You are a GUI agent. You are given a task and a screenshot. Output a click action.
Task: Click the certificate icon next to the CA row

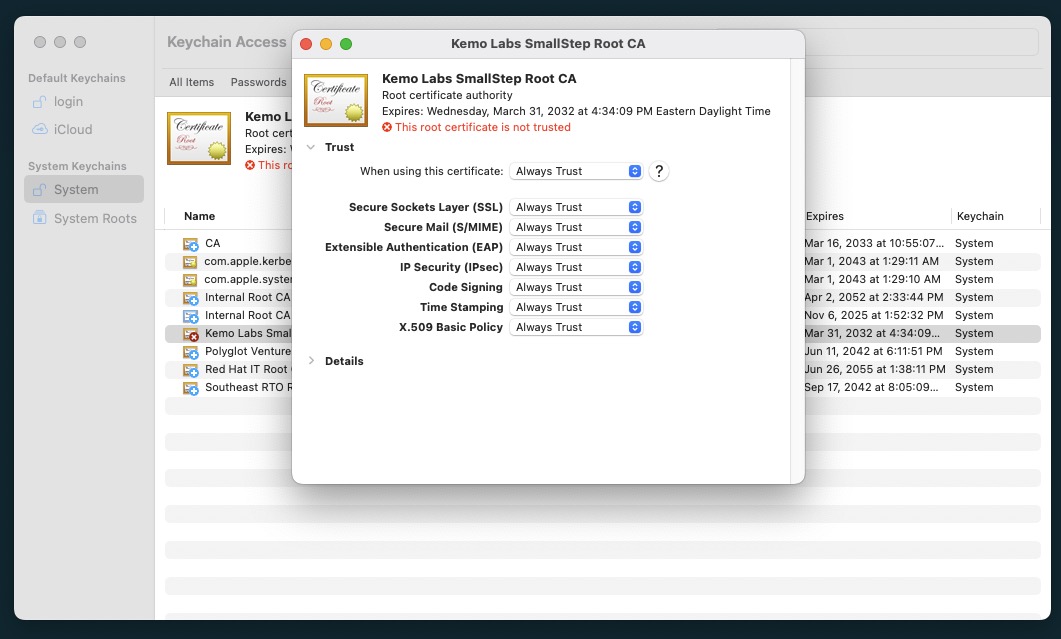tap(190, 244)
